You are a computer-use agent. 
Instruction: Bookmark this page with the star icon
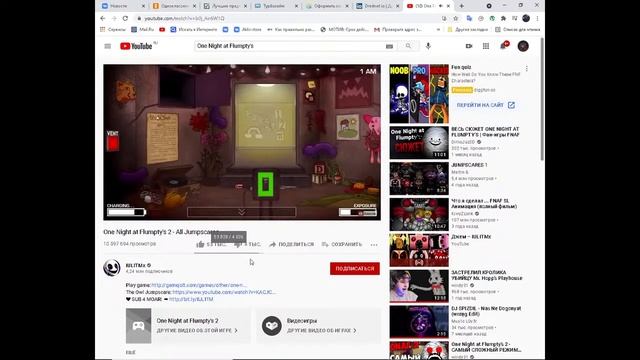tap(456, 18)
